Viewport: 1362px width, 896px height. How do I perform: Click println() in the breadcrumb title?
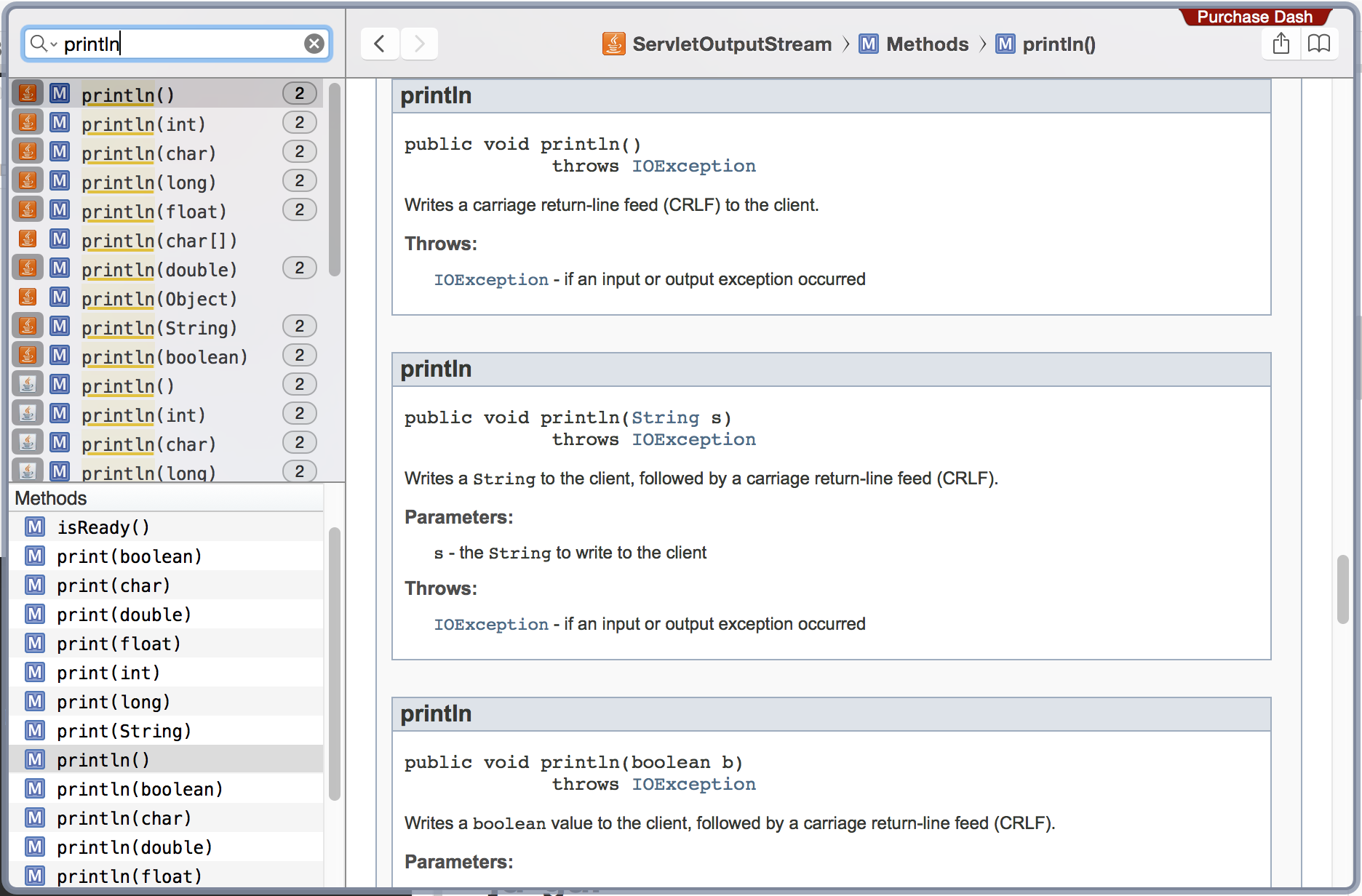(x=1059, y=44)
